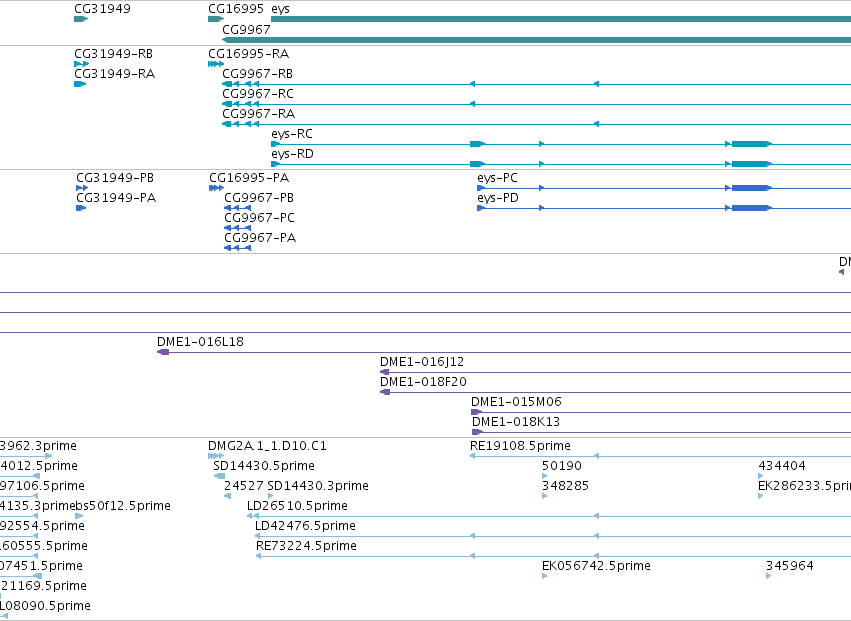Click the CG9967 gene label
851x621 pixels.
[246, 29]
